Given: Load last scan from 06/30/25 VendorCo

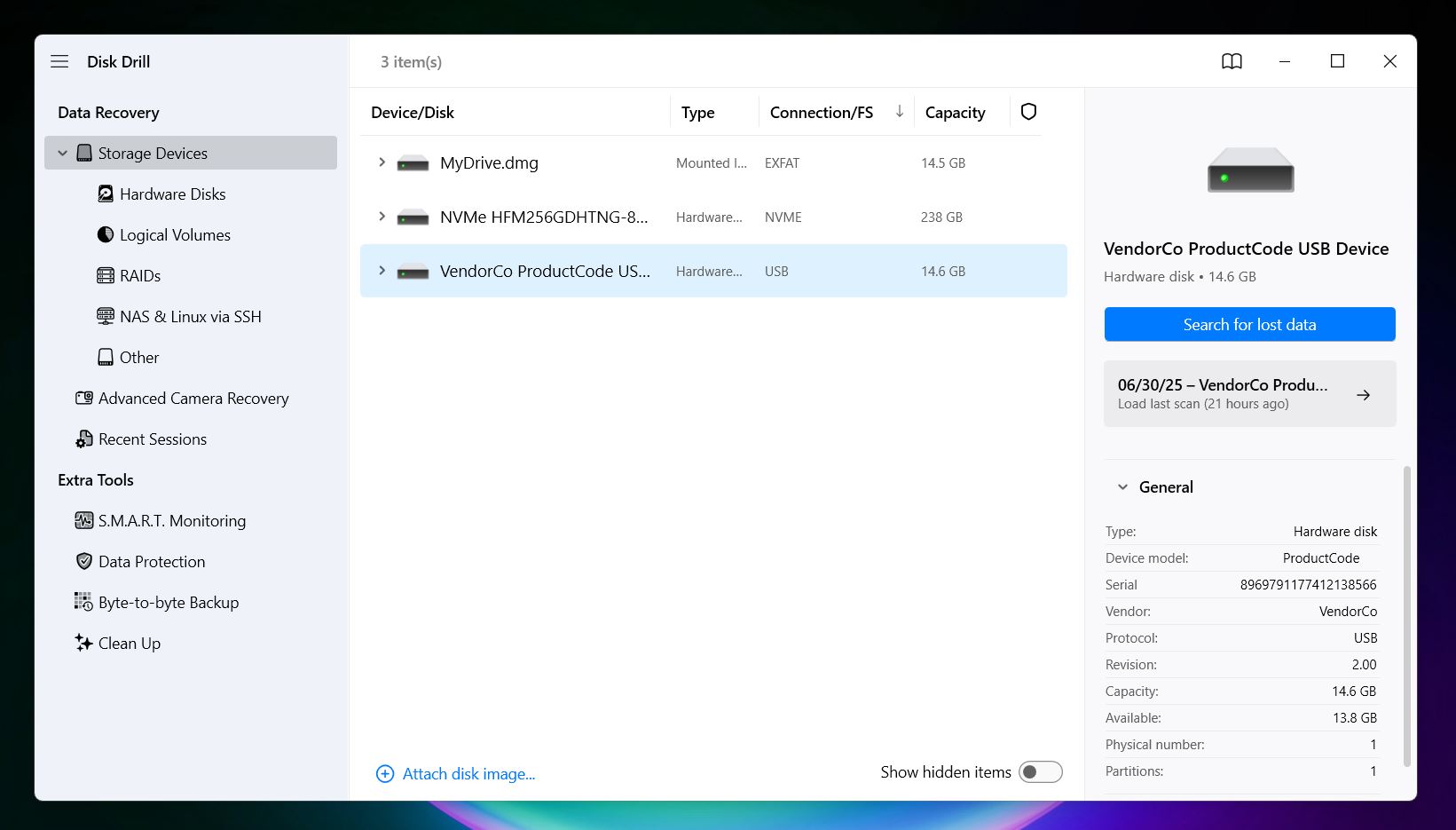Looking at the screenshot, I should 1249,393.
